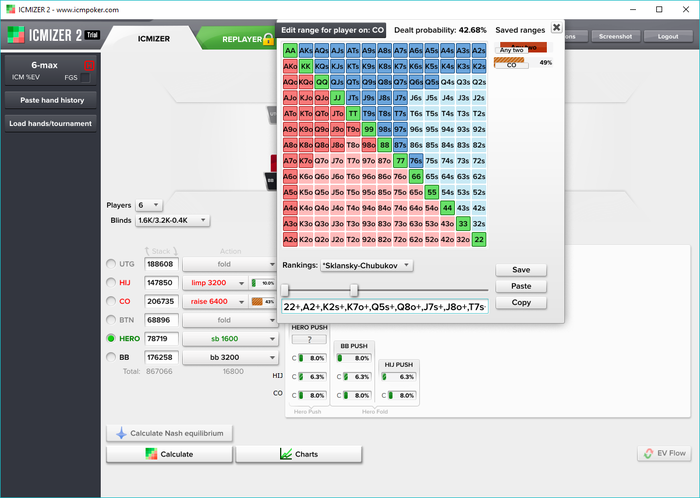Toggle FGS checkbox

coord(85,78)
